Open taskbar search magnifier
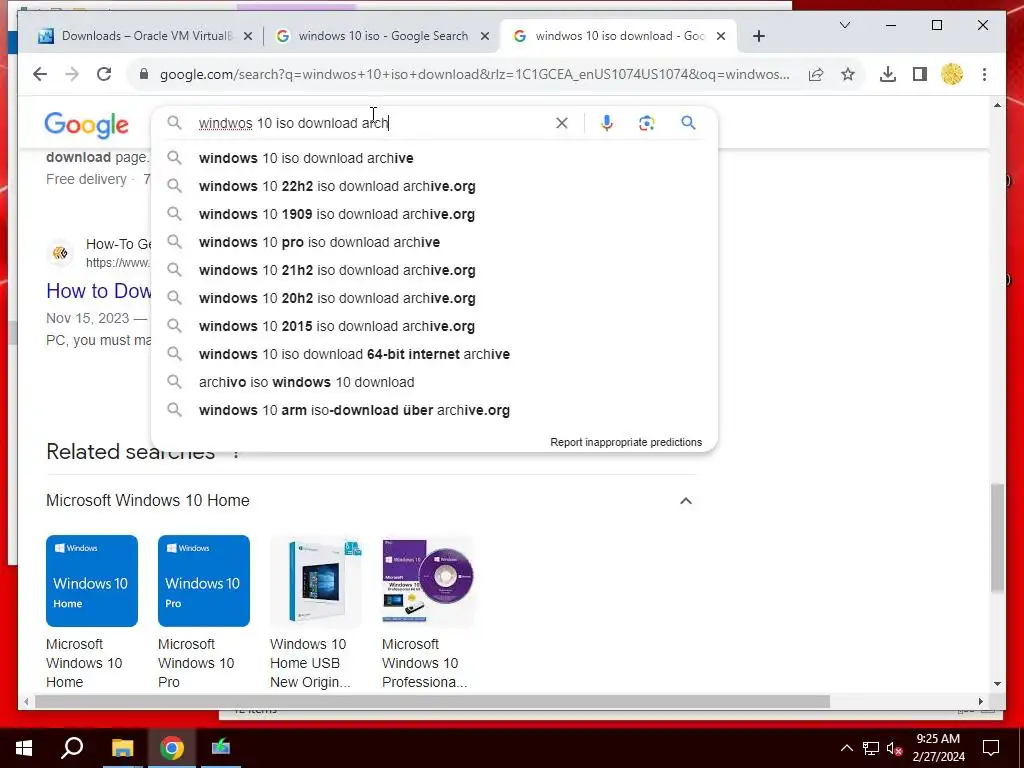1024x768 pixels. 72,748
